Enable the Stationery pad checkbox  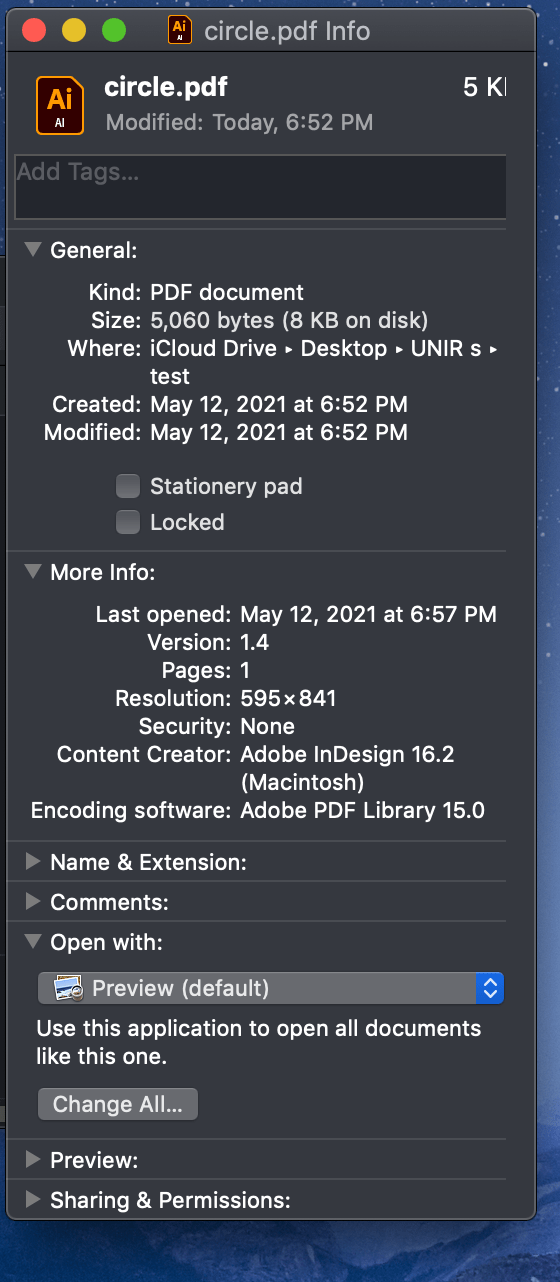[x=127, y=487]
